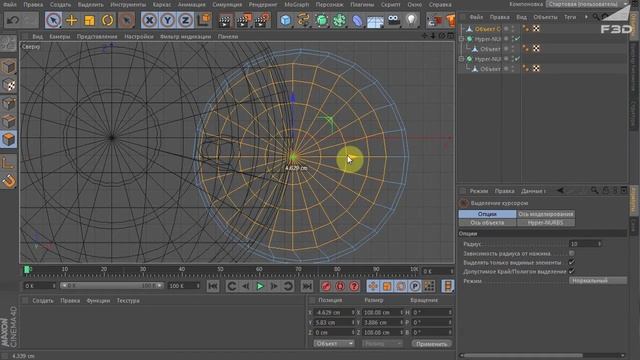Open Теги menu in object manager
Screen dimensions: 640x360
pyautogui.click(x=570, y=17)
